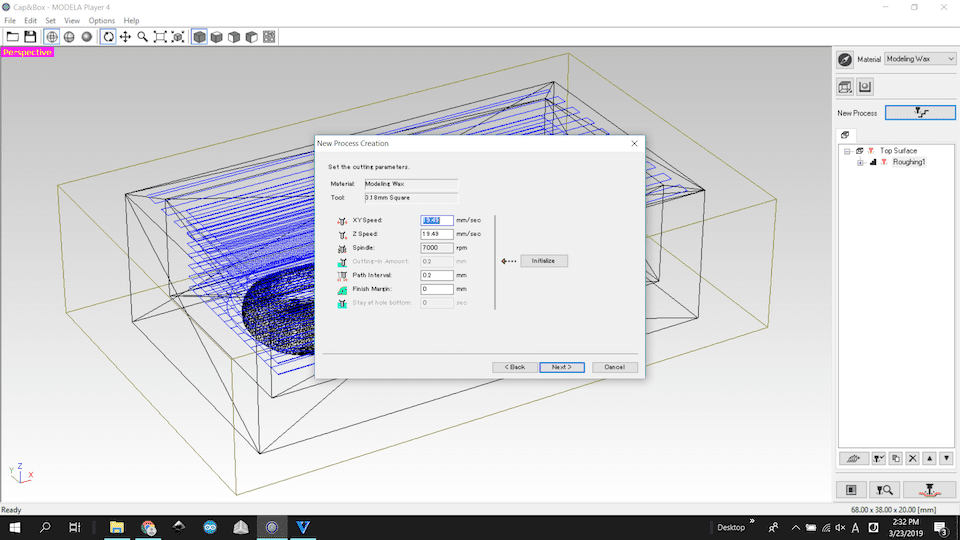Open the File menu
Screen dimensions: 960x540
[10, 20]
